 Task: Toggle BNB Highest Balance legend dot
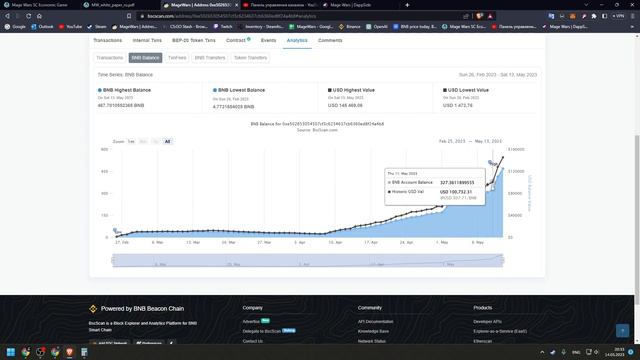pyautogui.click(x=100, y=90)
